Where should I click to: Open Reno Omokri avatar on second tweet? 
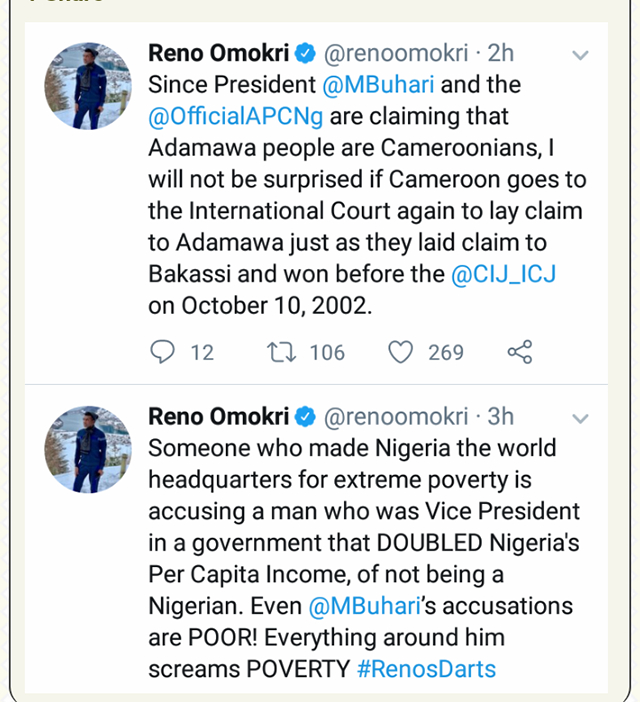(88, 449)
